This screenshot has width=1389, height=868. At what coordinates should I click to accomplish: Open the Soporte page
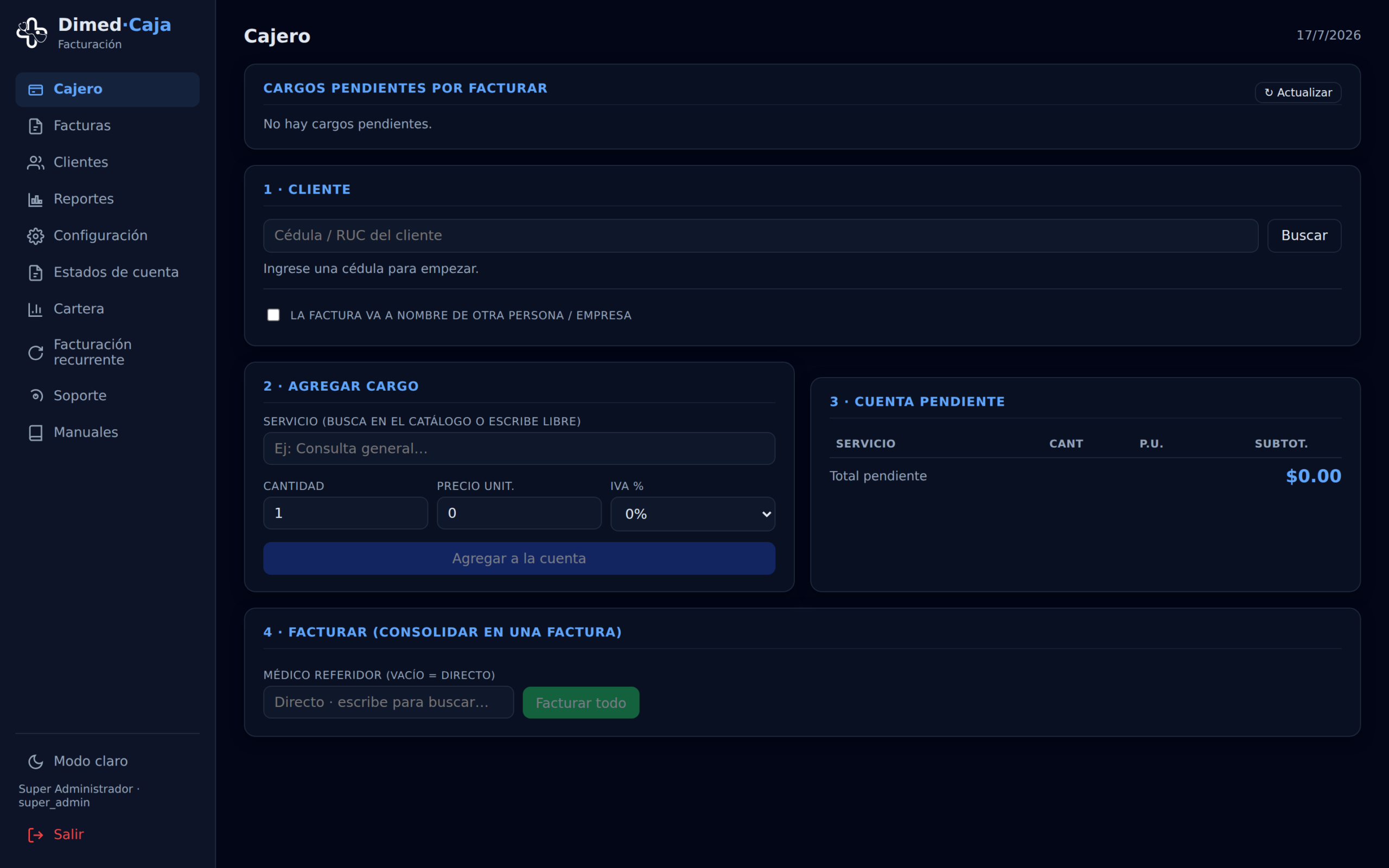point(107,396)
